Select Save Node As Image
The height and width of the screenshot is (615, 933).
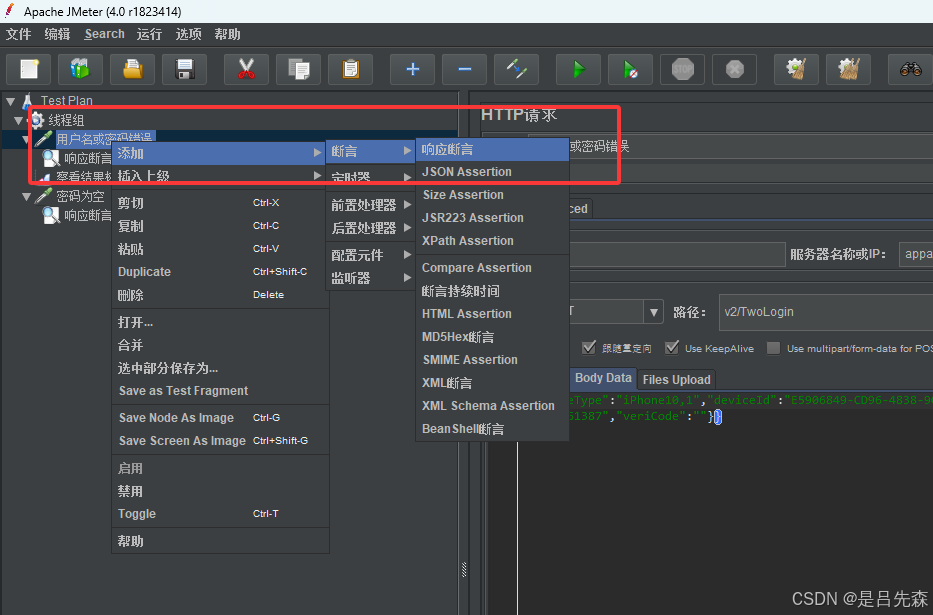click(x=220, y=418)
